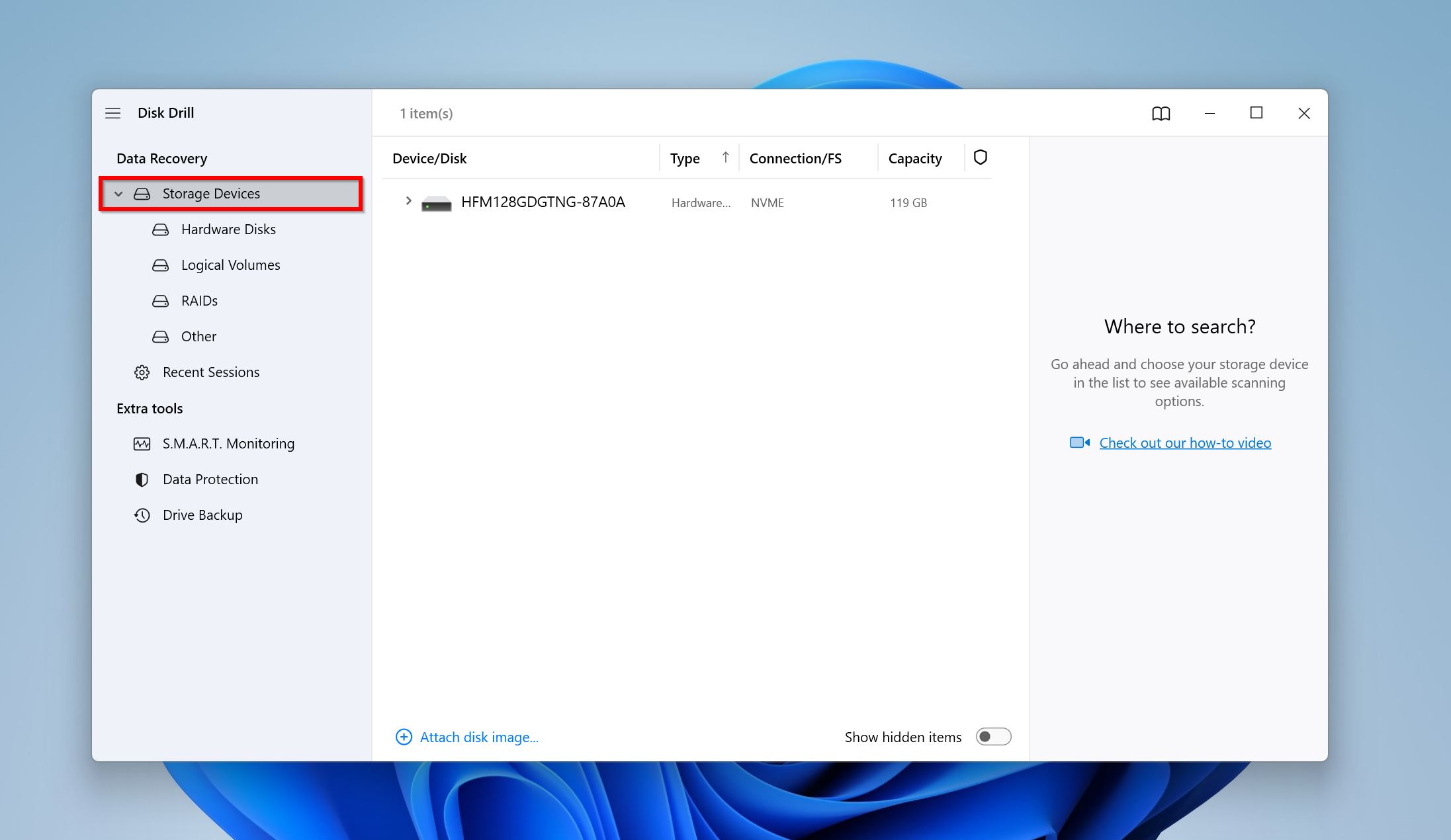Click the video camera icon
The image size is (1451, 840).
pos(1079,442)
